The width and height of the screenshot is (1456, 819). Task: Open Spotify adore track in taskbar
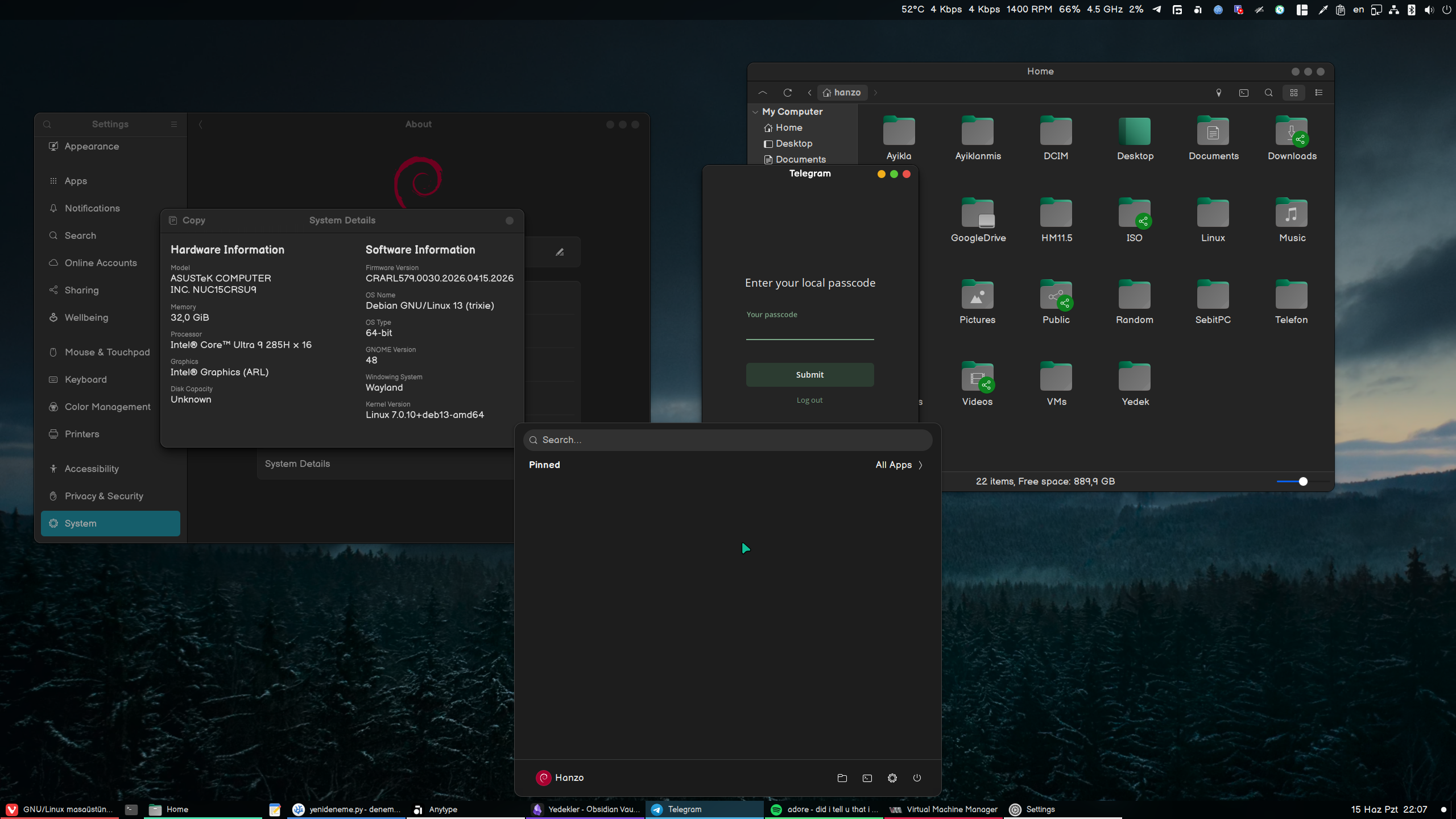tap(824, 809)
